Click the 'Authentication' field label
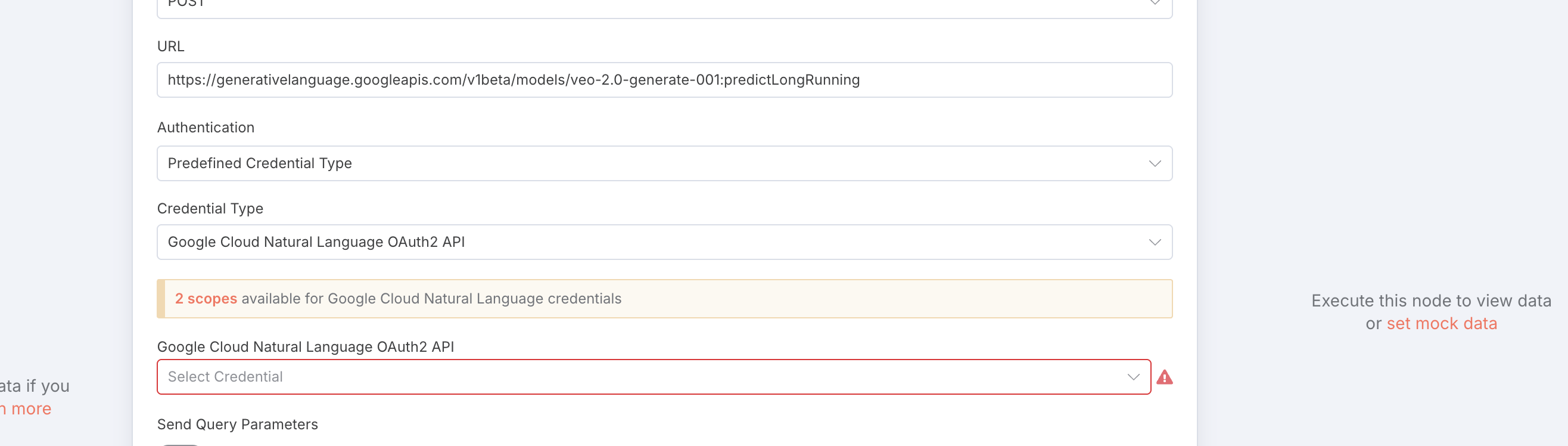The image size is (1568, 446). pos(206,128)
